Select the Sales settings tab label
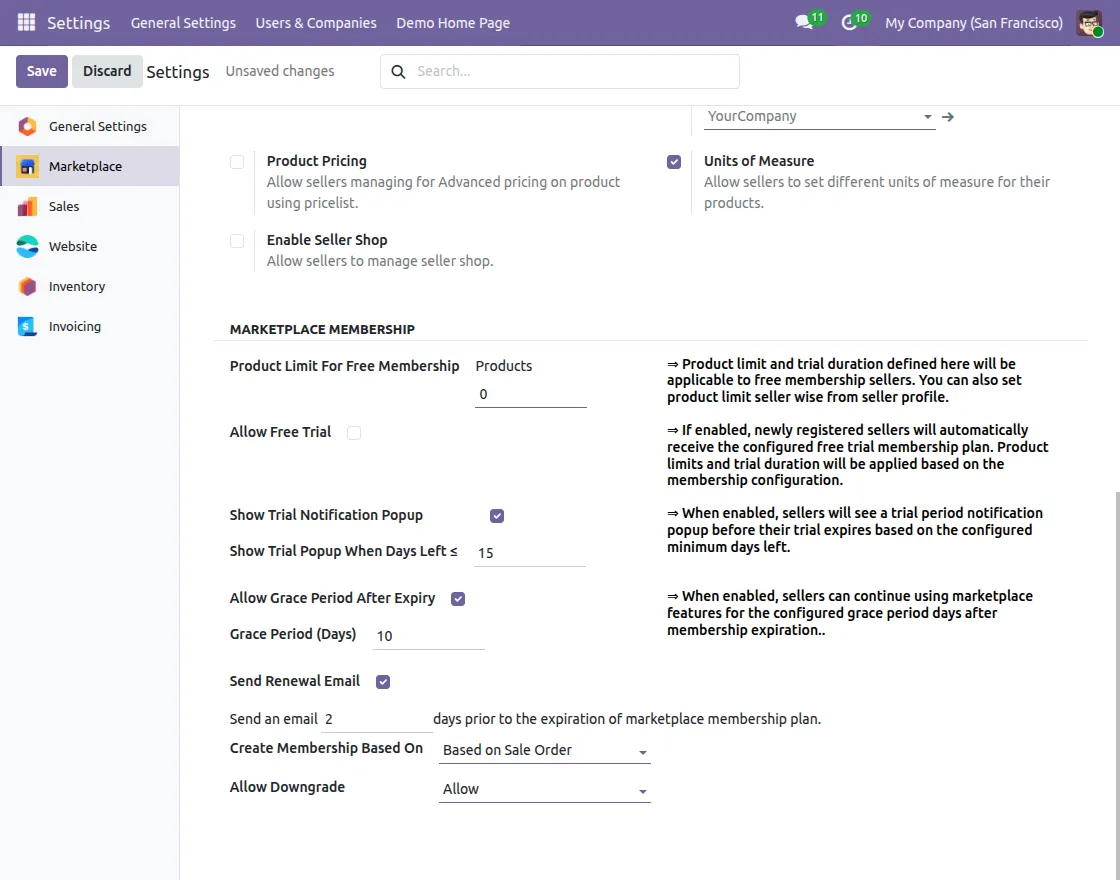1120x880 pixels. [x=64, y=206]
